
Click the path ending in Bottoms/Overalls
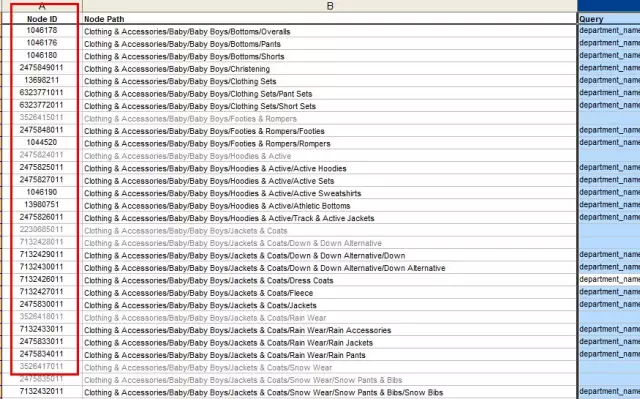187,32
